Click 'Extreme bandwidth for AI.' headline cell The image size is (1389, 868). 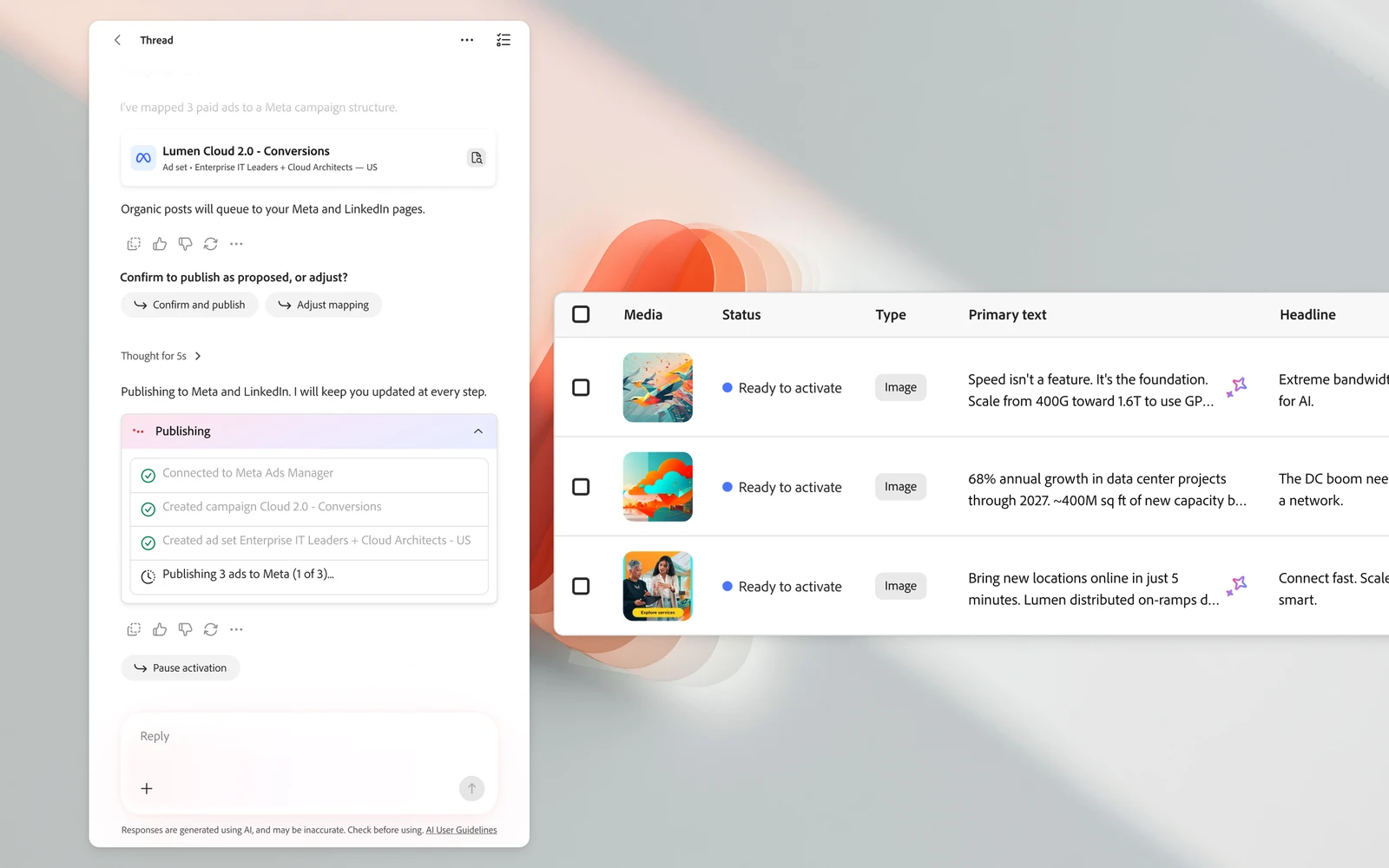[1333, 390]
